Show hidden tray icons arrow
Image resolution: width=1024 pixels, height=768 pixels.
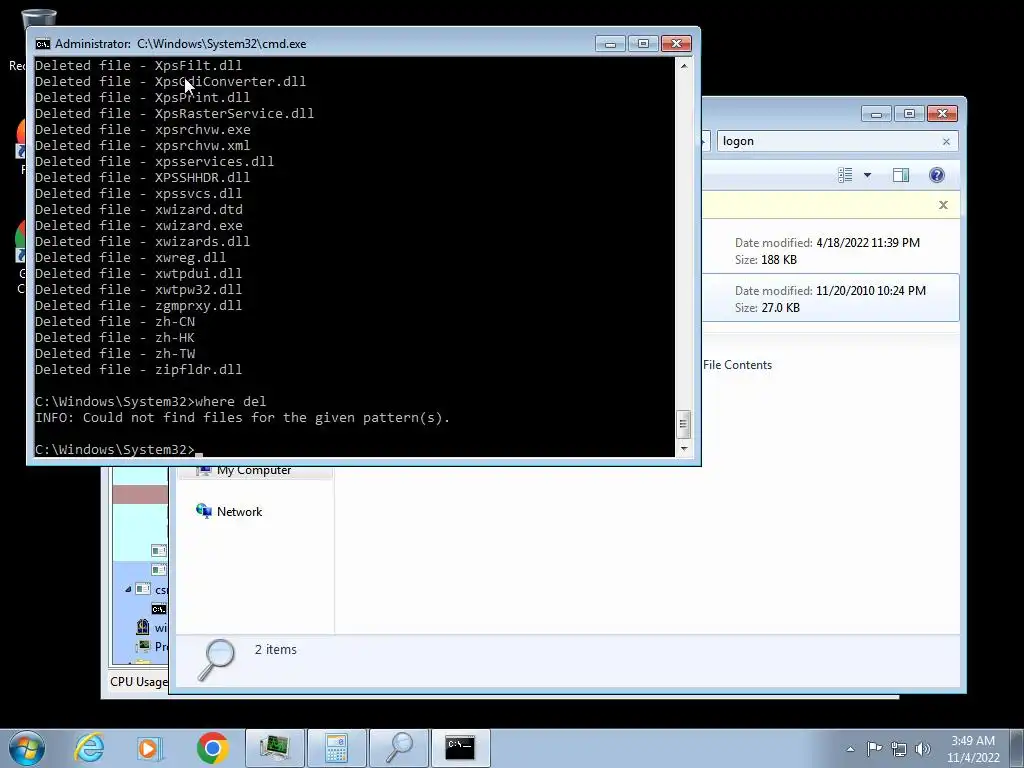point(850,749)
